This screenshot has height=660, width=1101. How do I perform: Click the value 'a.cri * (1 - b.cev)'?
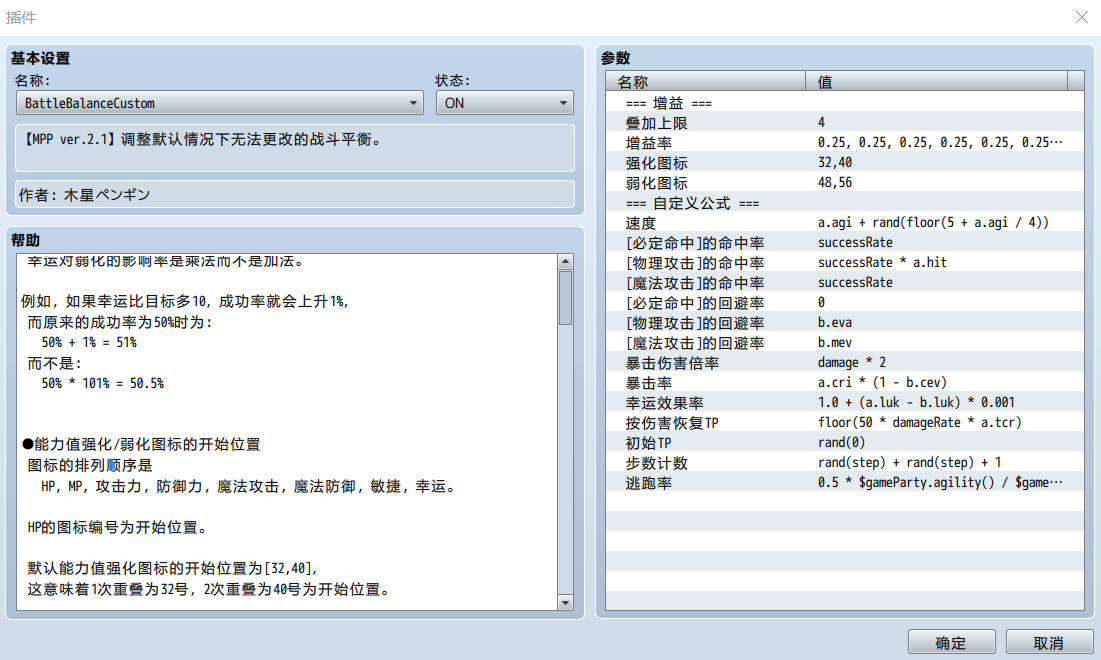pyautogui.click(x=882, y=383)
